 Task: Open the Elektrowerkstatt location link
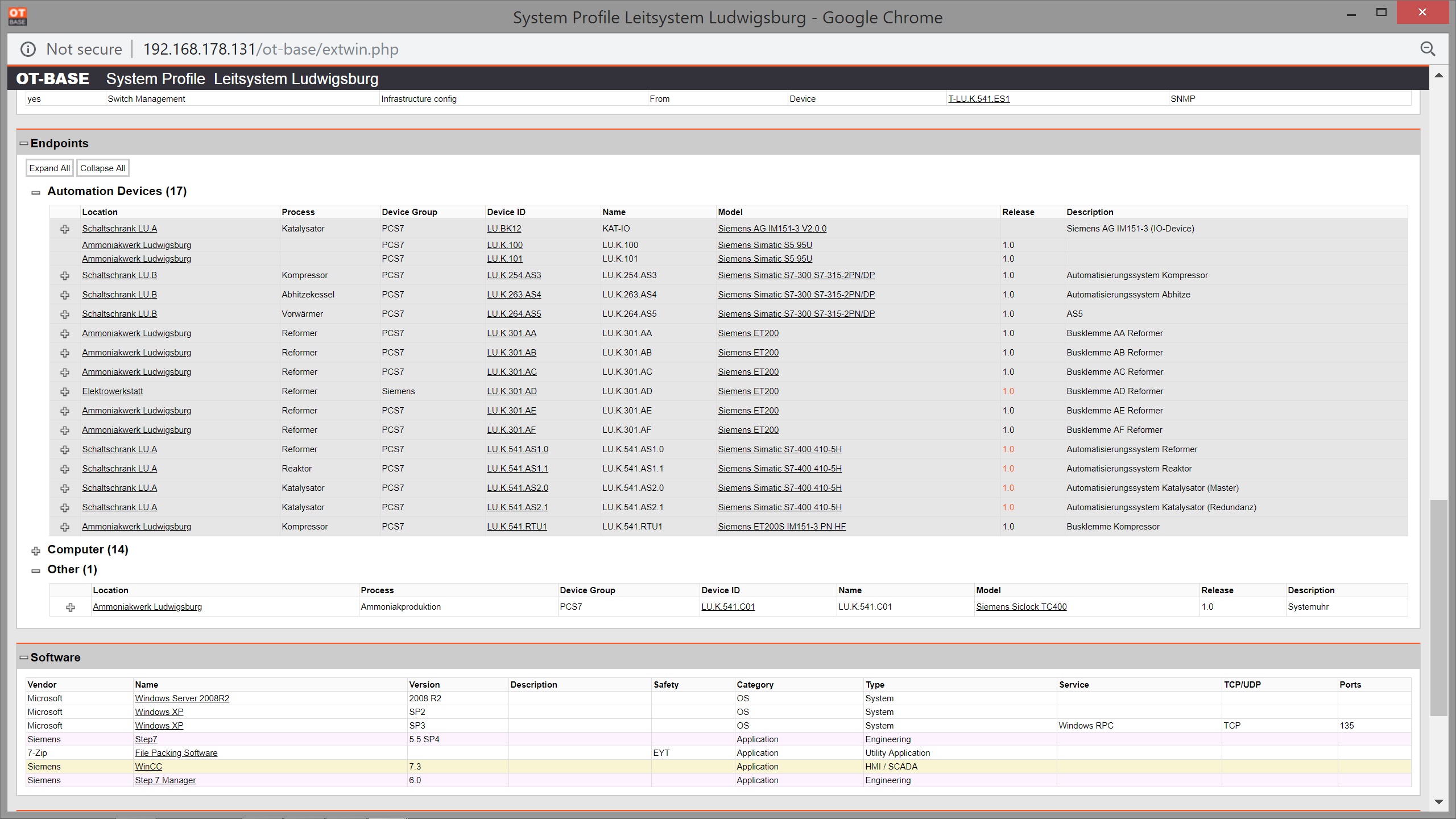[112, 391]
